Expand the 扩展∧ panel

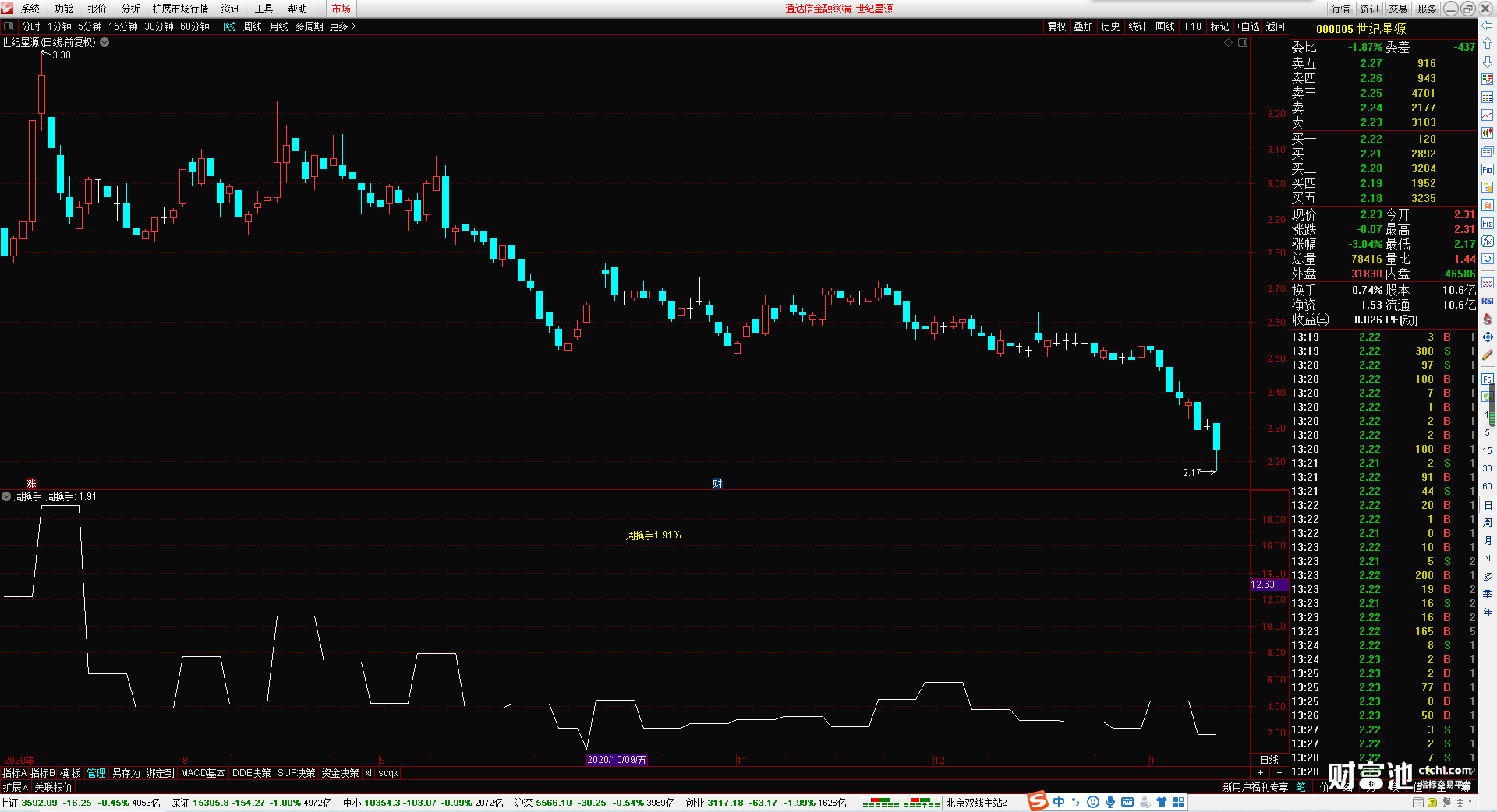pyautogui.click(x=16, y=787)
